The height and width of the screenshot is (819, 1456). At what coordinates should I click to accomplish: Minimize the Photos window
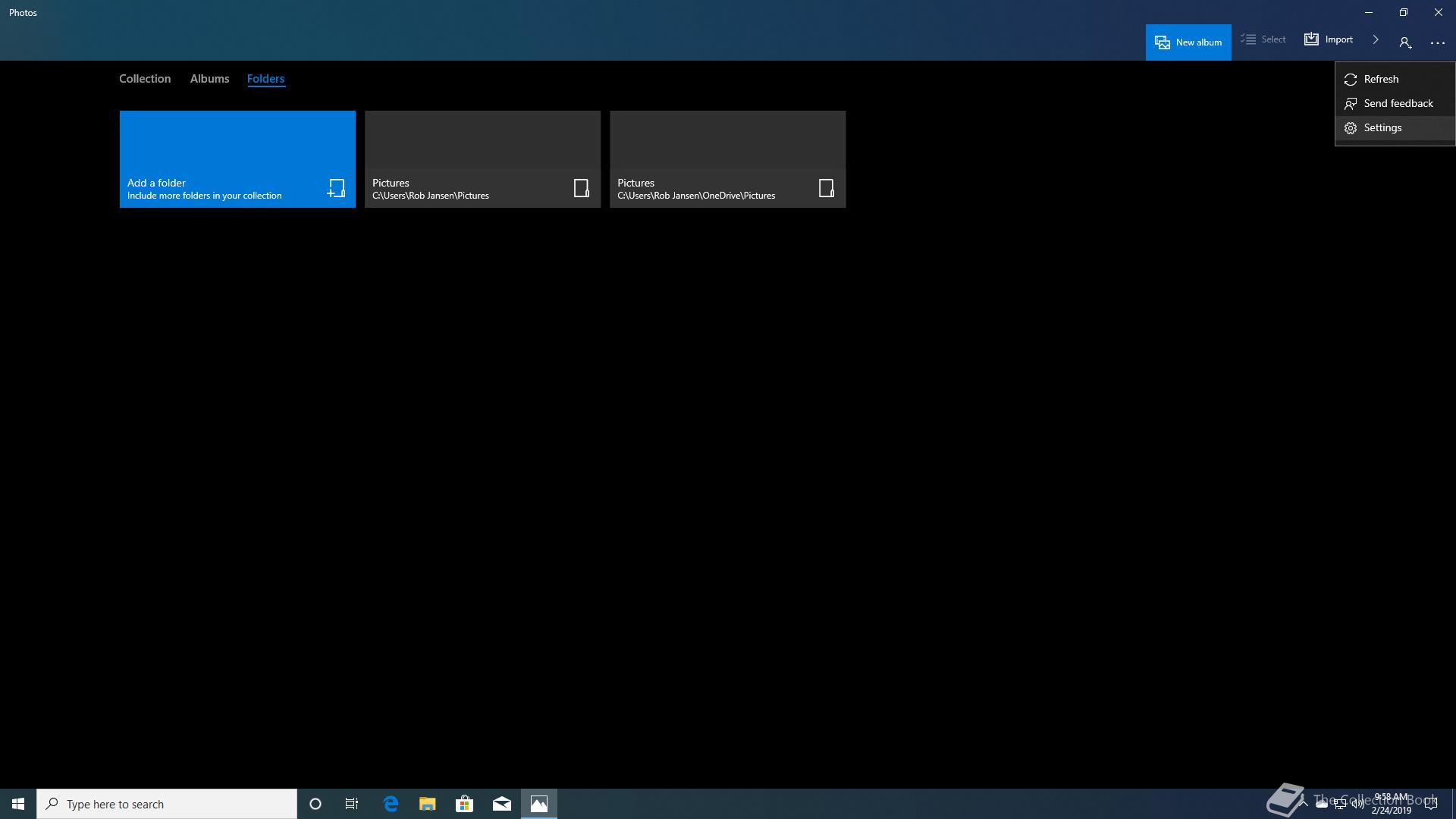click(1369, 12)
